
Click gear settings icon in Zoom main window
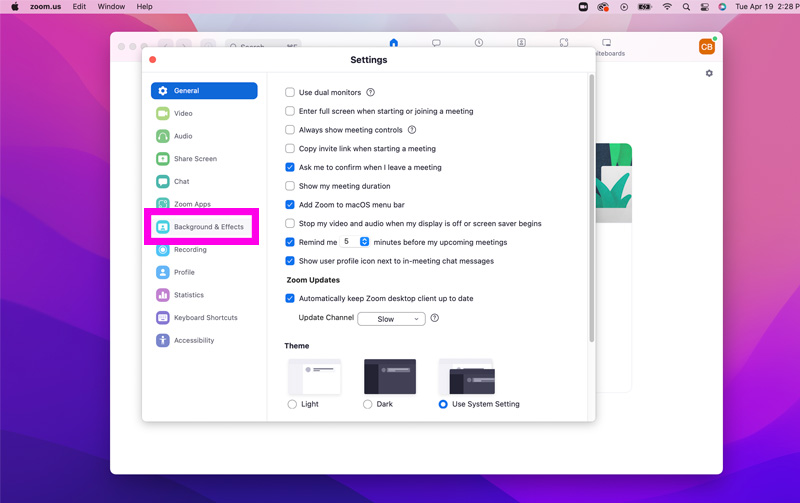[x=709, y=73]
